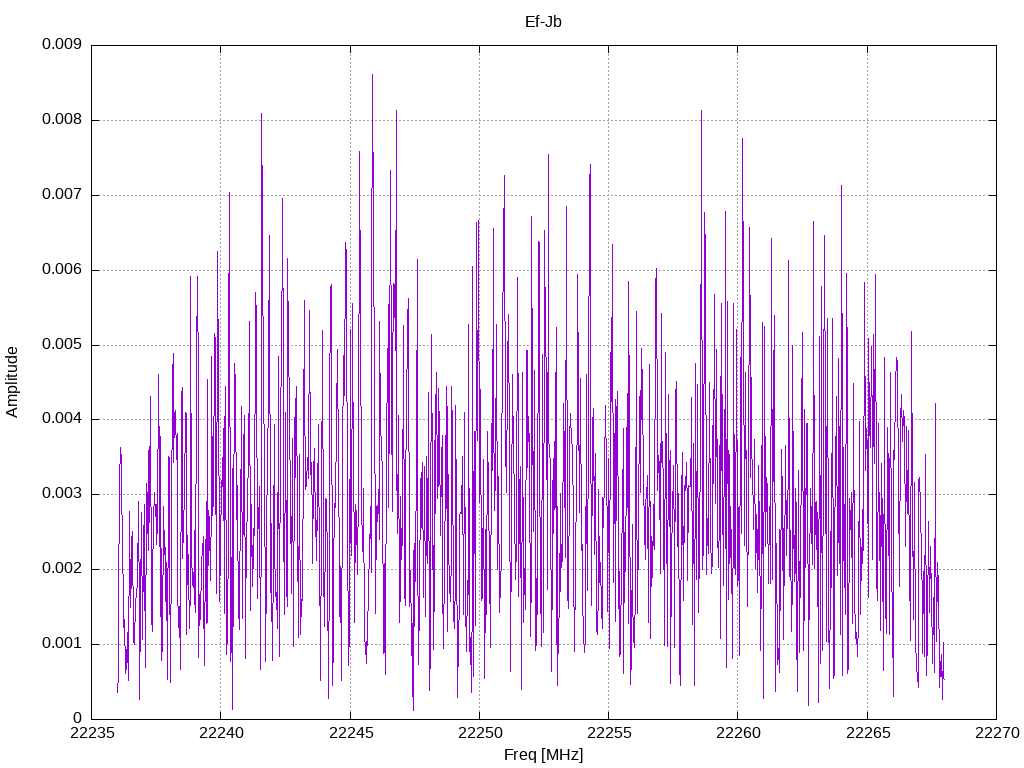Click the Amplitude axis label
Screen dimensions: 1024x768
point(12,382)
